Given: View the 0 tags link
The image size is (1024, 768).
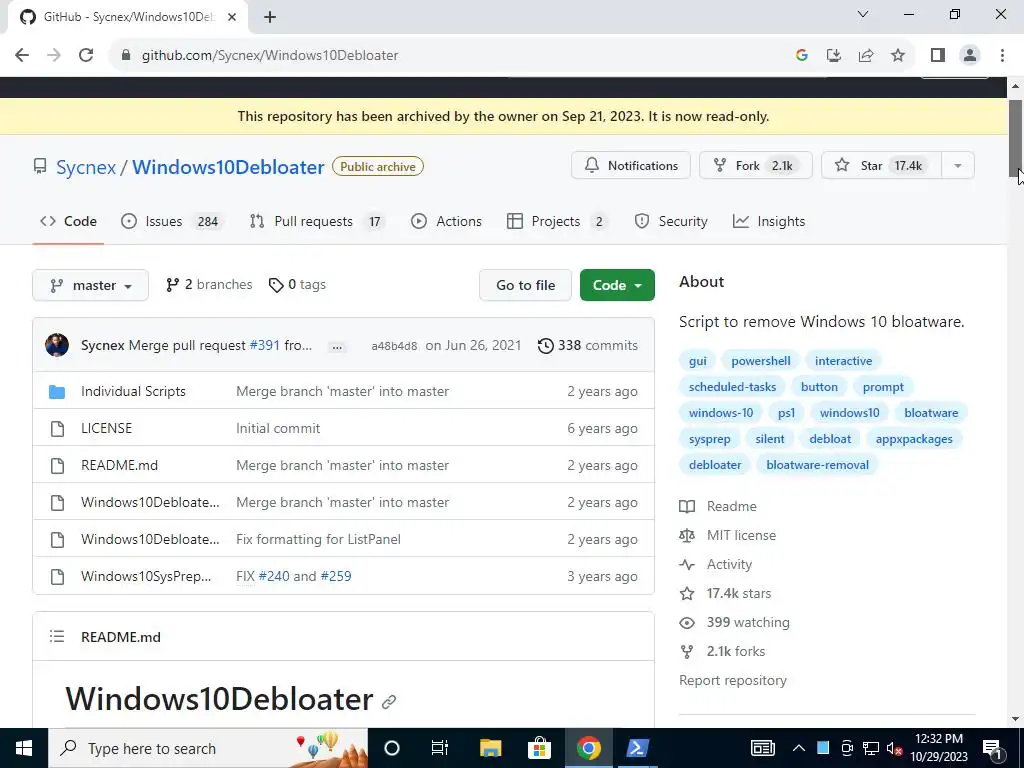Looking at the screenshot, I should 297,285.
